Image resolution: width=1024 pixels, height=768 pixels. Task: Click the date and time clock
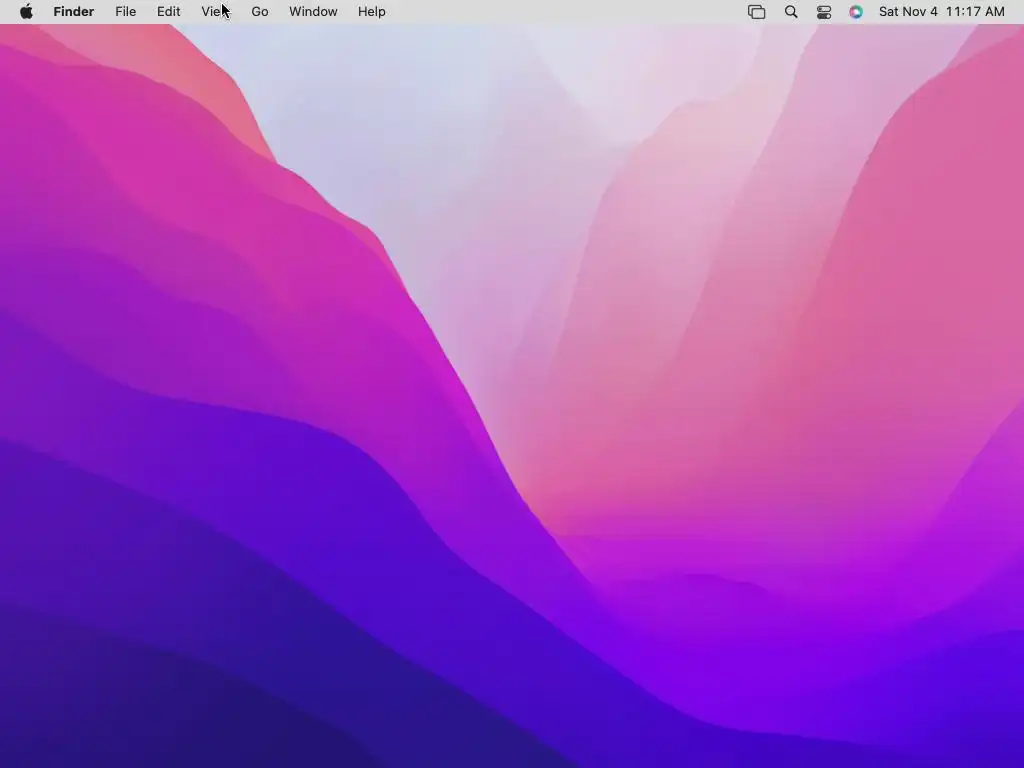click(942, 12)
